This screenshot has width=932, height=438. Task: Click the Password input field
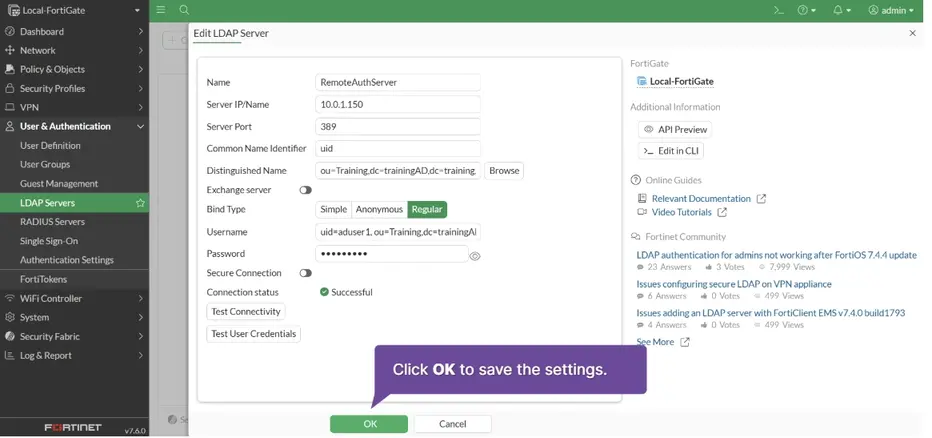coord(392,254)
